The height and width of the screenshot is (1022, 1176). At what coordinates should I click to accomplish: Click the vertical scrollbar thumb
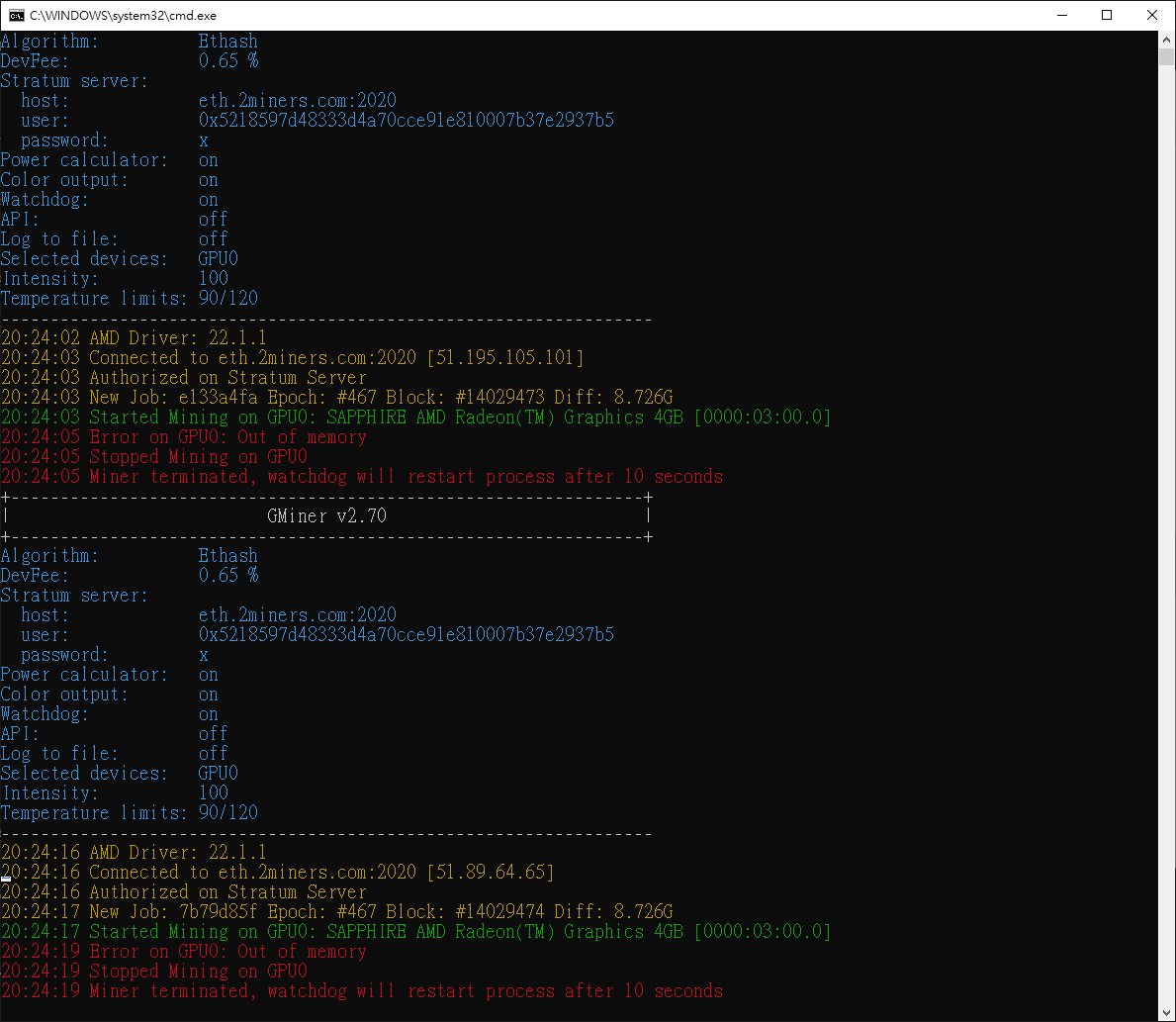tap(1167, 56)
